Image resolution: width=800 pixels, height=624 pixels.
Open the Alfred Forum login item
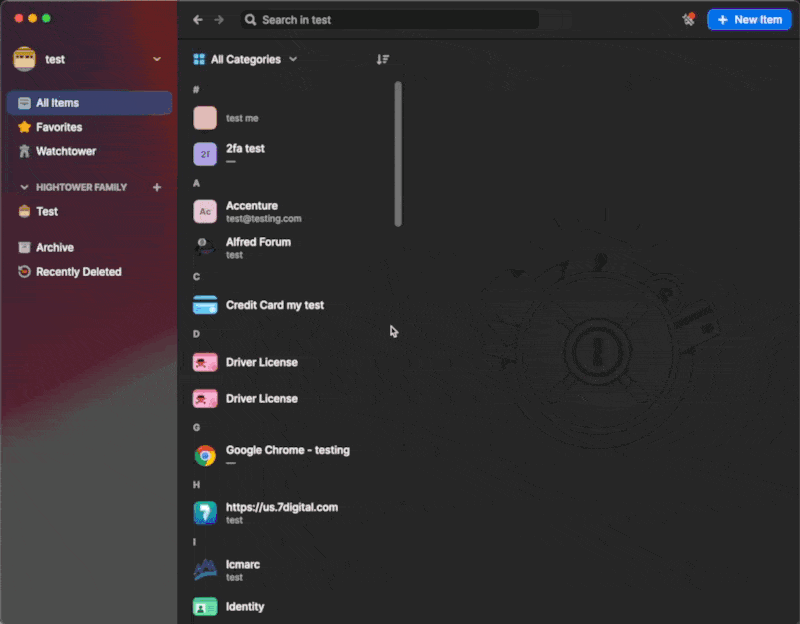(x=258, y=247)
